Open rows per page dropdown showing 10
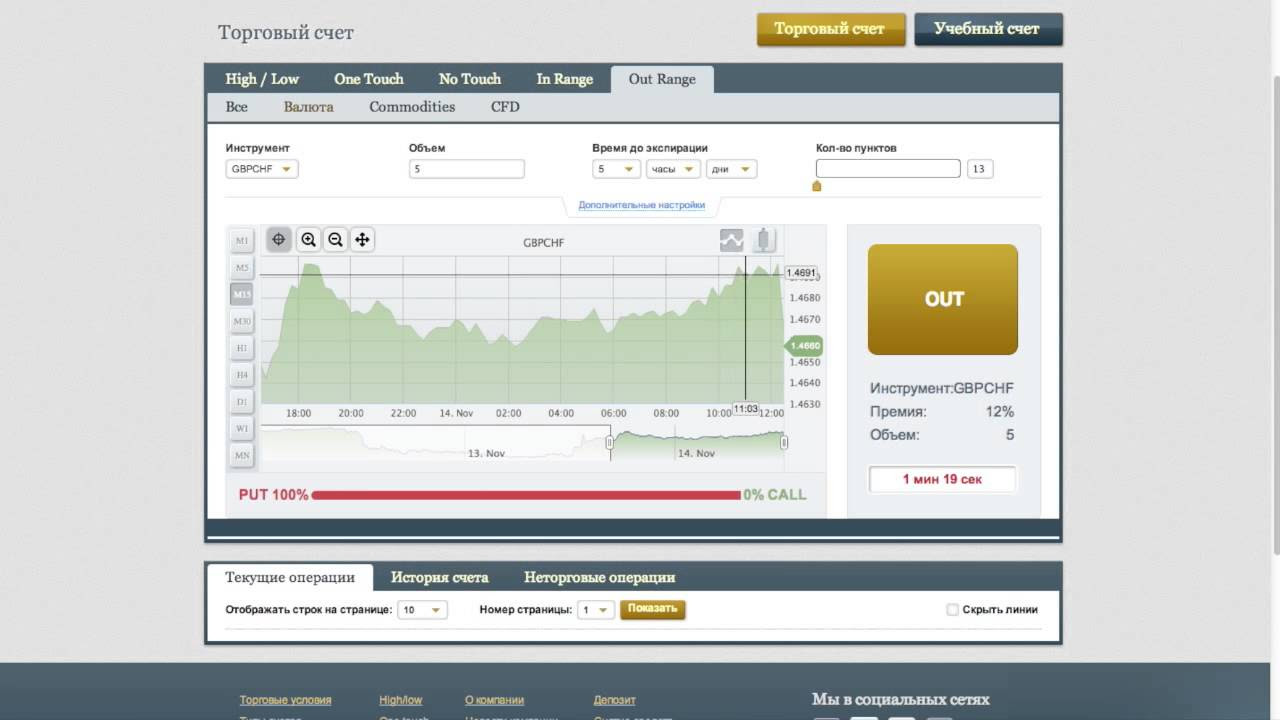This screenshot has width=1280, height=720. click(422, 609)
